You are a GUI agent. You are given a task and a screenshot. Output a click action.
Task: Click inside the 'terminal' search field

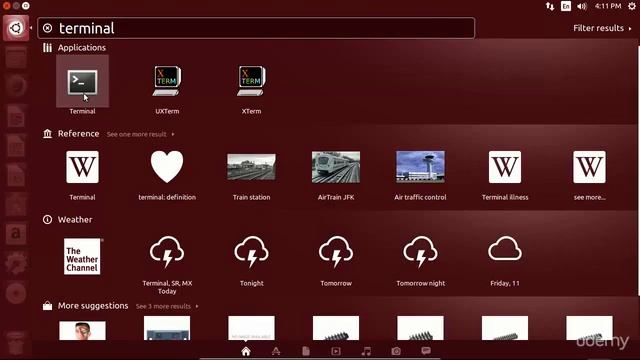pyautogui.click(x=256, y=28)
